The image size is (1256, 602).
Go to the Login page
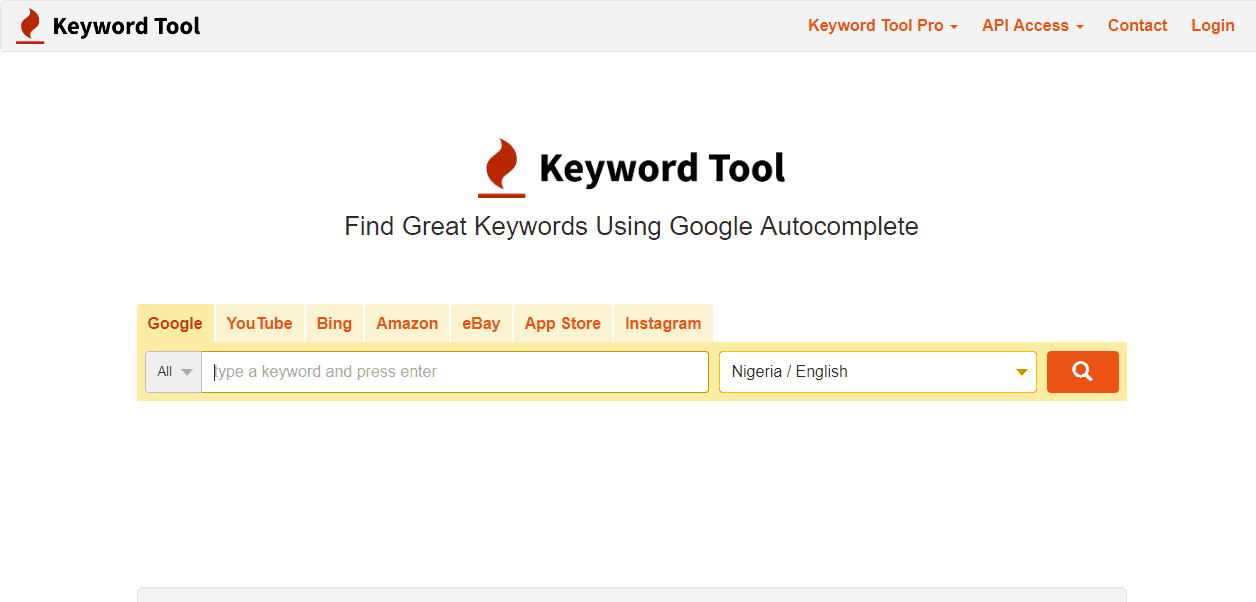click(1213, 26)
